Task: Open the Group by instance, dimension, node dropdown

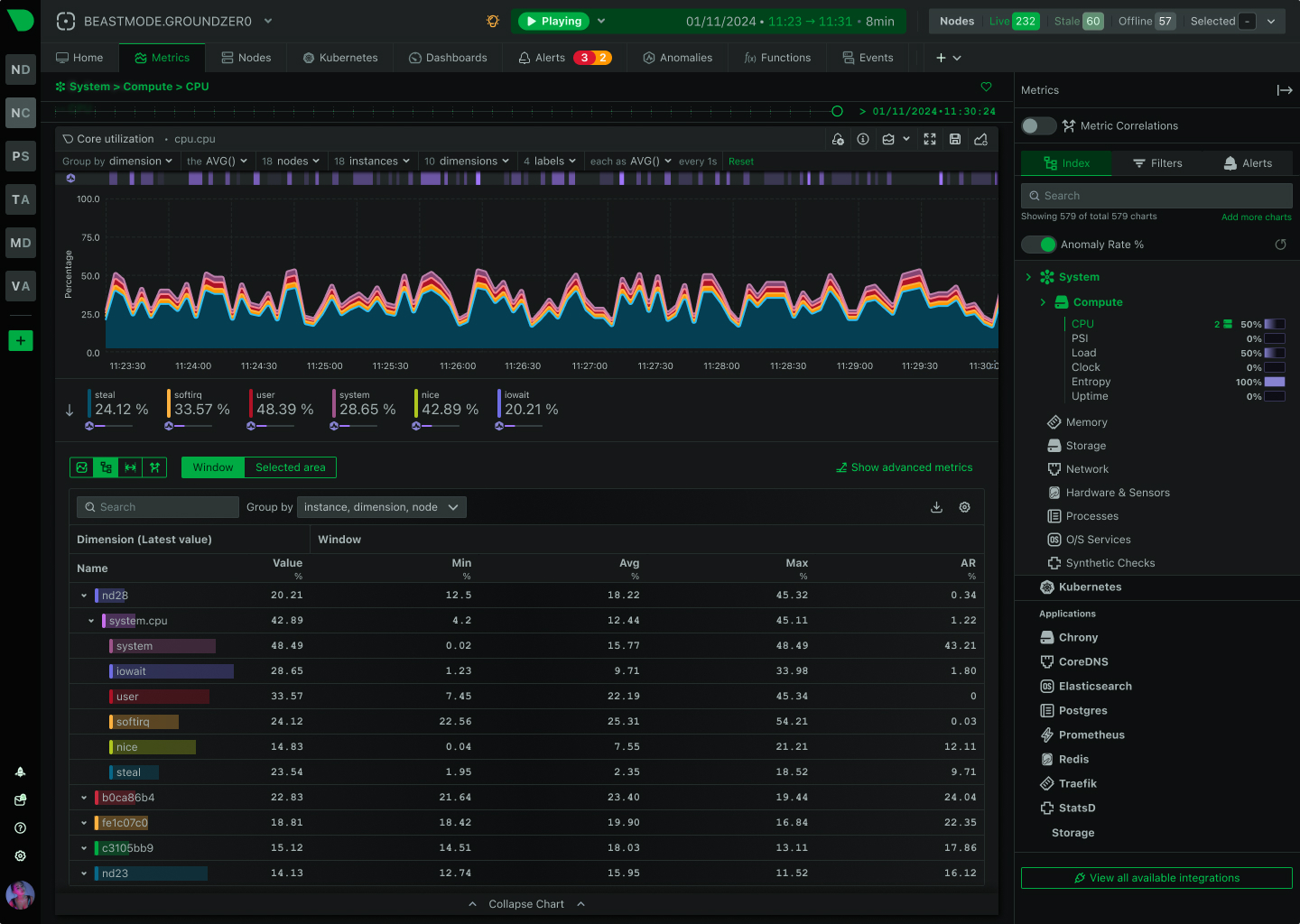Action: point(381,507)
